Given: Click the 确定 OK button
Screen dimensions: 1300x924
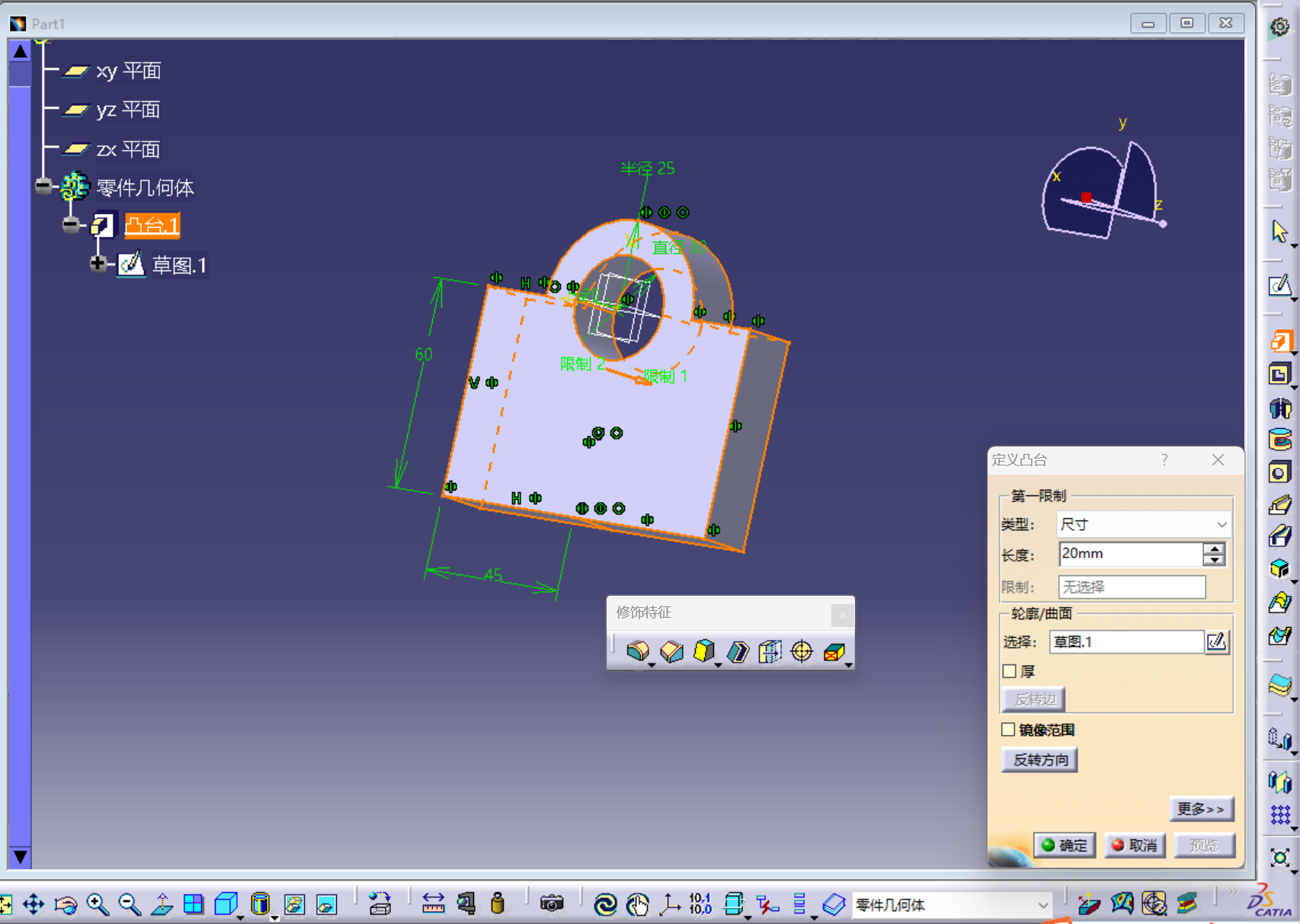Looking at the screenshot, I should point(1065,846).
